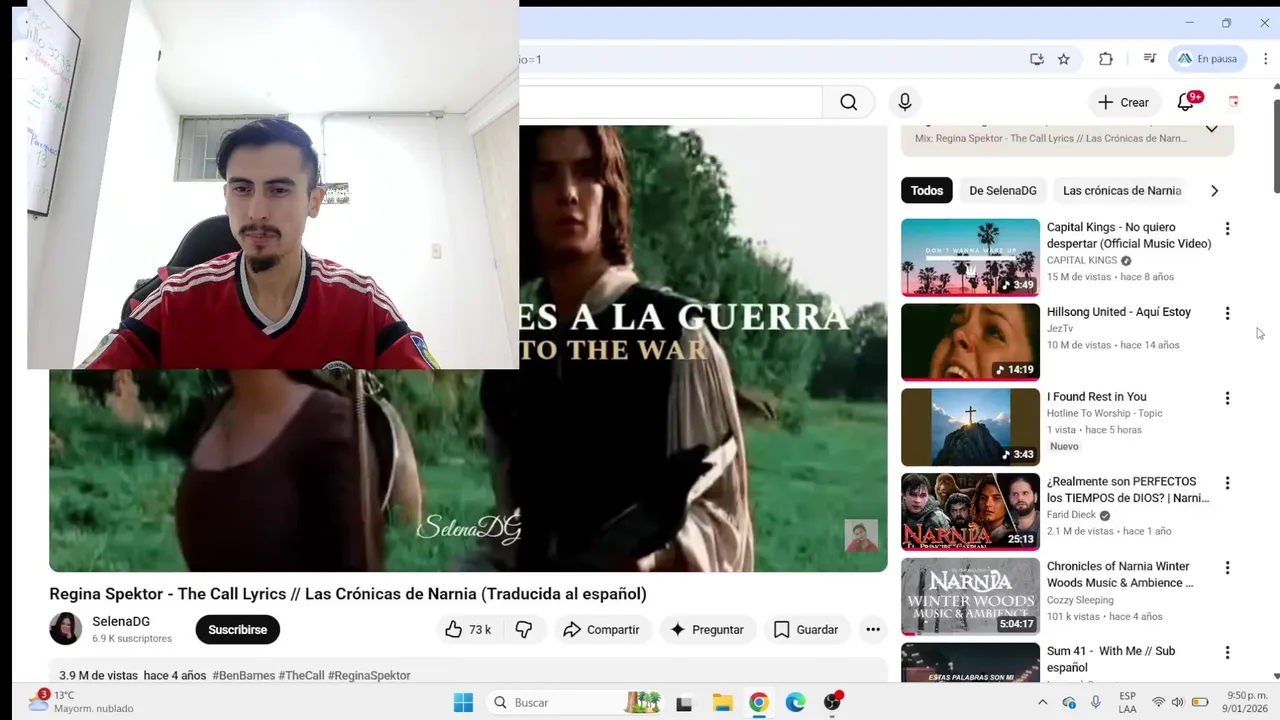This screenshot has width=1280, height=720.
Task: Click the install/cast icon in the address bar
Action: tap(1037, 59)
